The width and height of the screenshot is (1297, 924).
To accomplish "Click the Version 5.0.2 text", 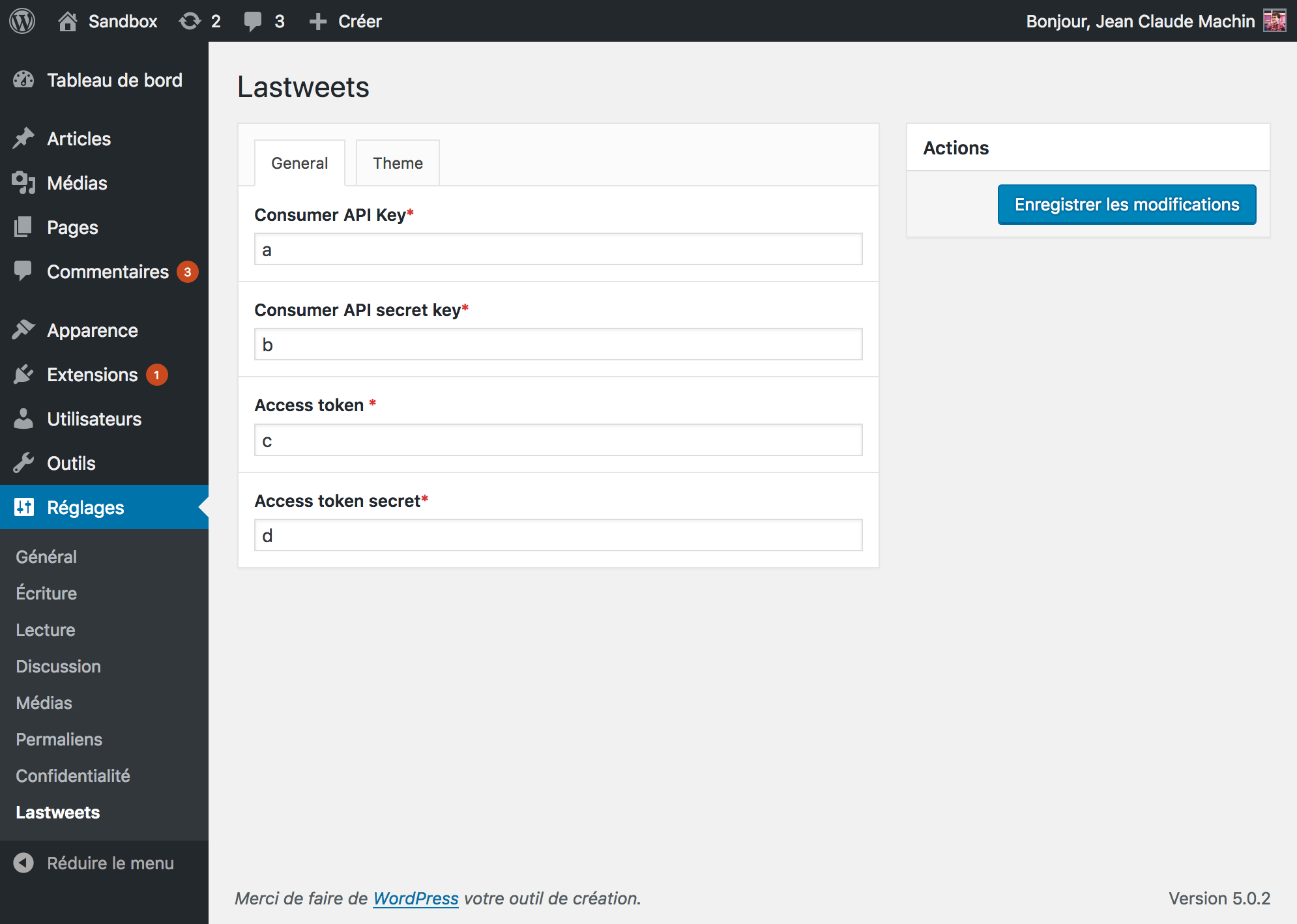I will pyautogui.click(x=1219, y=898).
